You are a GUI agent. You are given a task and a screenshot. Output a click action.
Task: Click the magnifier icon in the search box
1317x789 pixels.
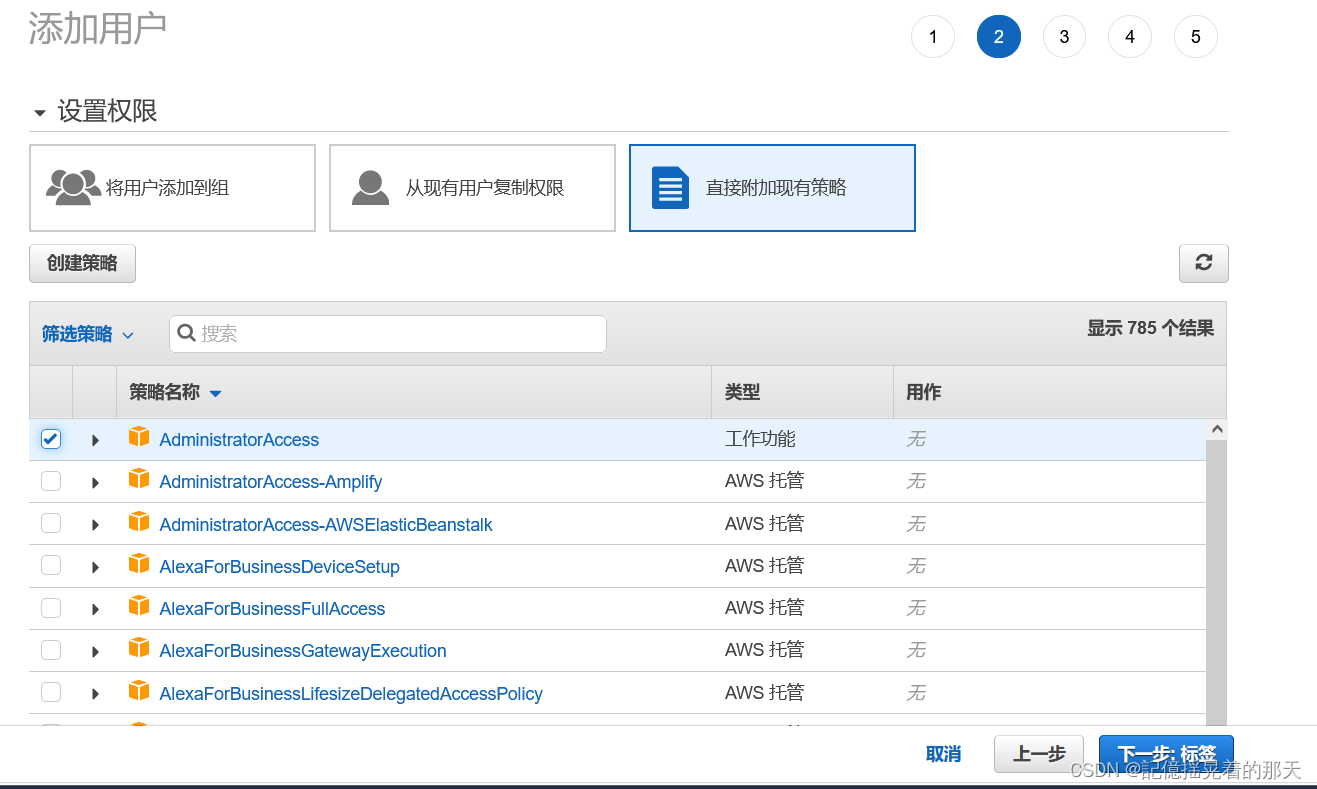click(x=186, y=333)
